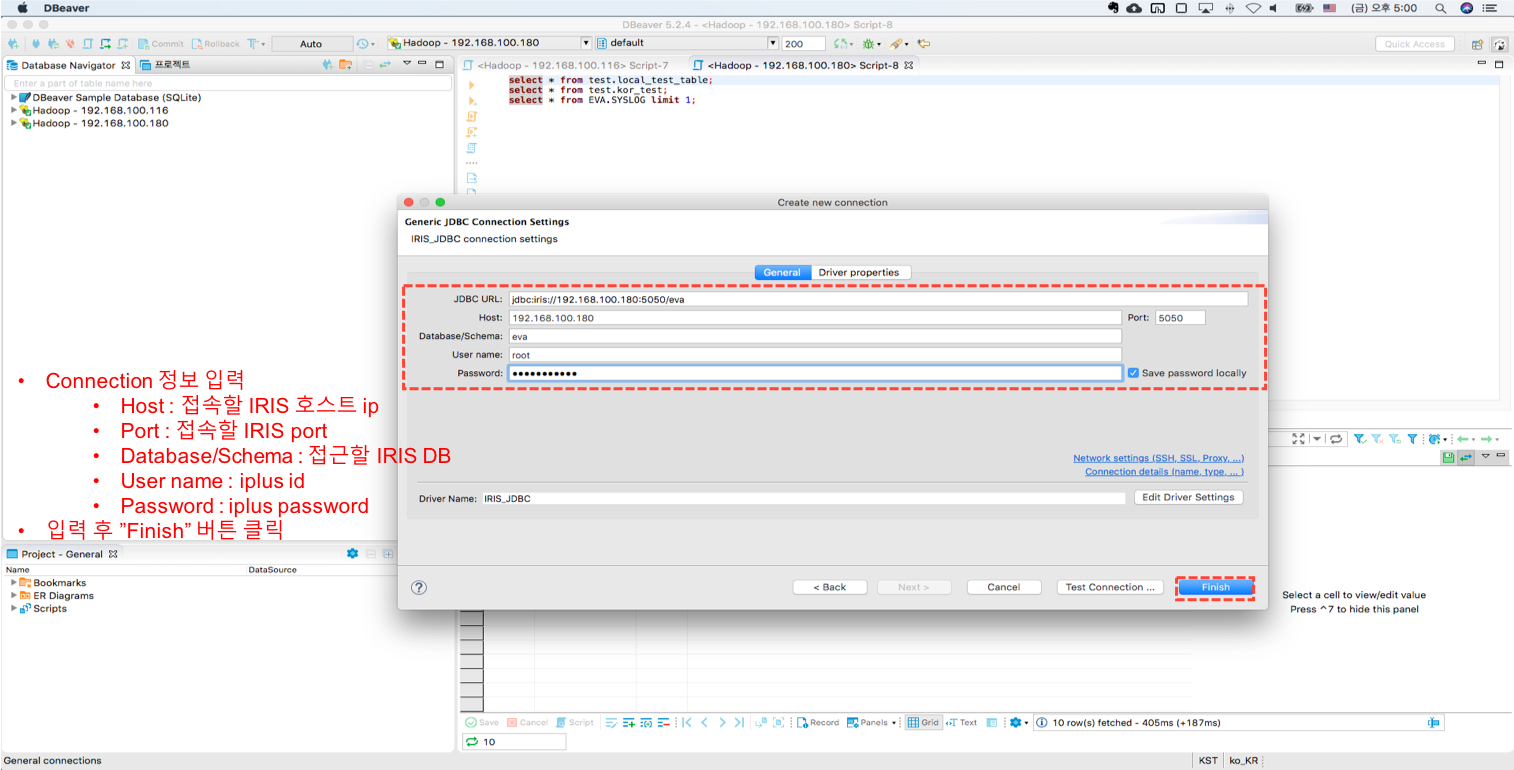This screenshot has height=770, width=1514.
Task: Open the Navigator view menu triangle
Action: [407, 64]
